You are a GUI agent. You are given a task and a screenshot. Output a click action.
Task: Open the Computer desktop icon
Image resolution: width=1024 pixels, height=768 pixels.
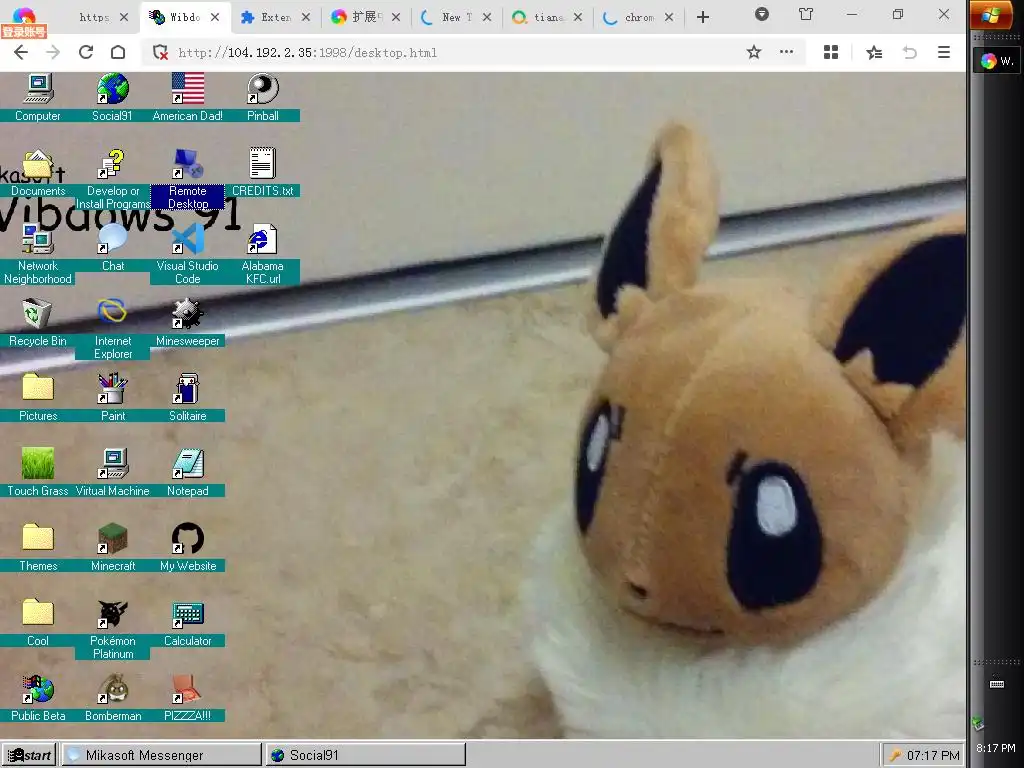tap(38, 97)
